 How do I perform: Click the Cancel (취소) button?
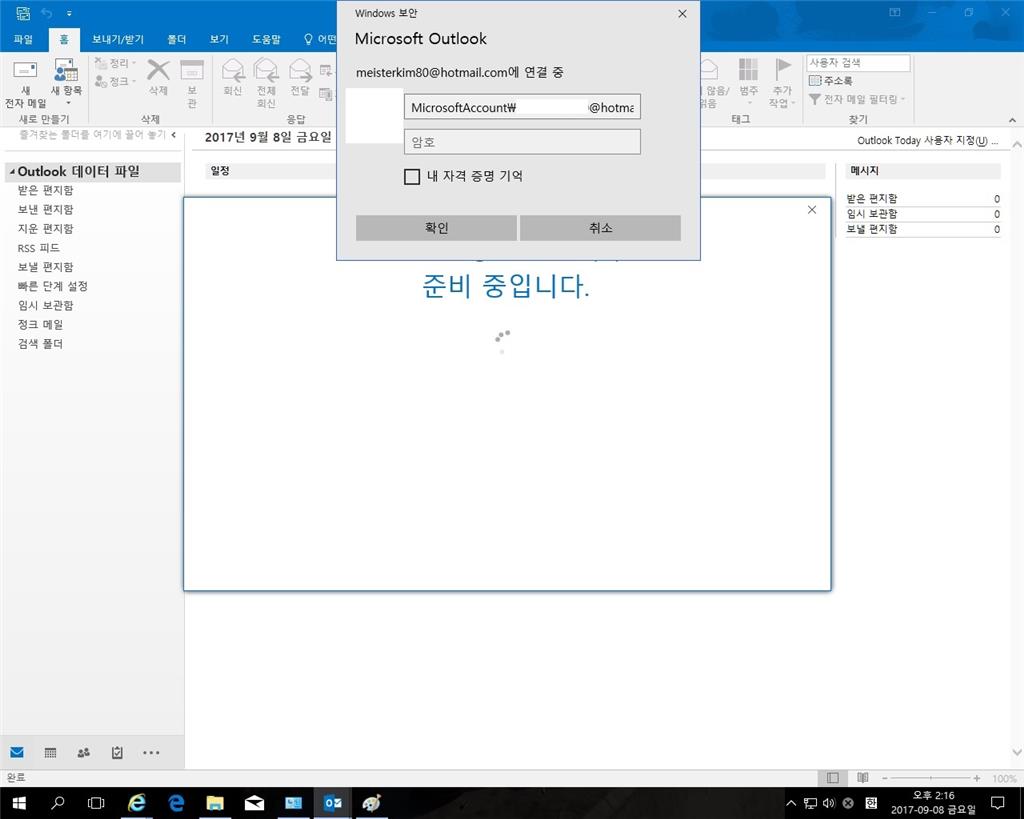pyautogui.click(x=600, y=228)
